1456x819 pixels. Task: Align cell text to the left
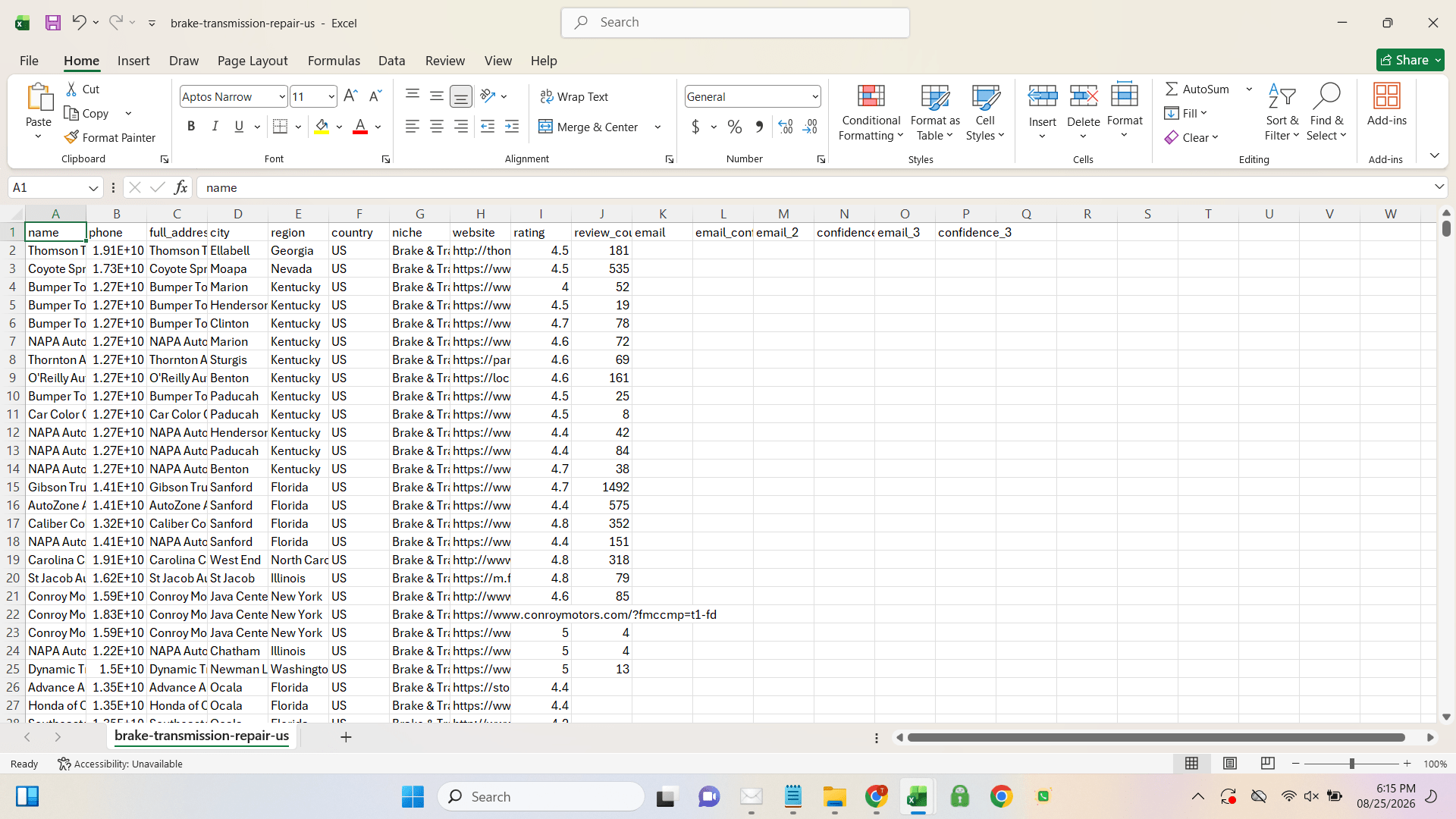coord(413,127)
